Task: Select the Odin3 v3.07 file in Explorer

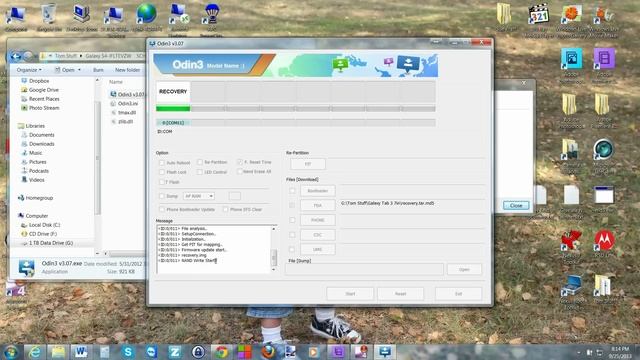Action: point(127,94)
